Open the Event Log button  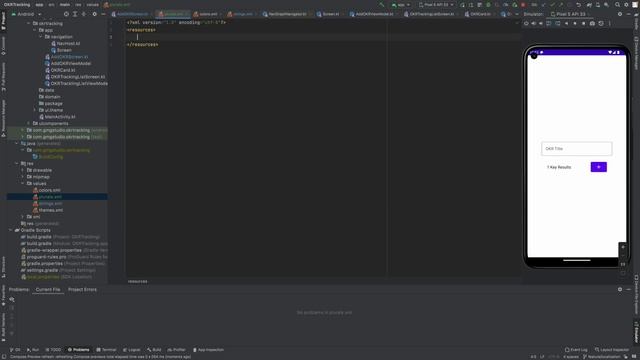coord(576,350)
